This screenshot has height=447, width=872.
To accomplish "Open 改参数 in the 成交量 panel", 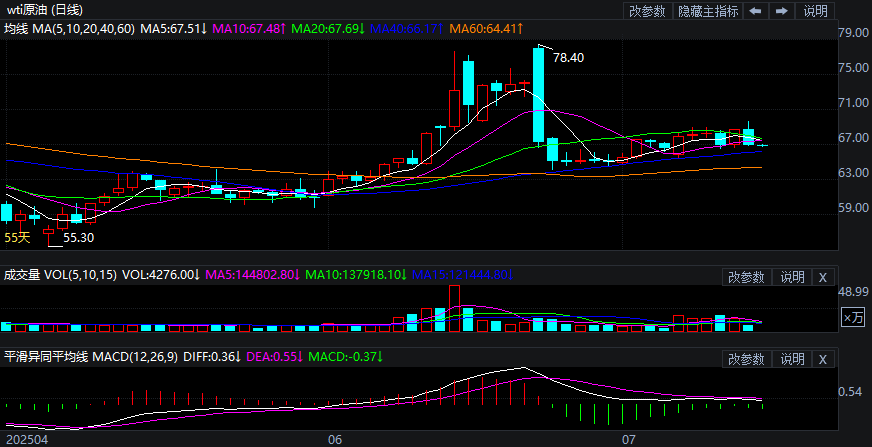I will coord(746,277).
